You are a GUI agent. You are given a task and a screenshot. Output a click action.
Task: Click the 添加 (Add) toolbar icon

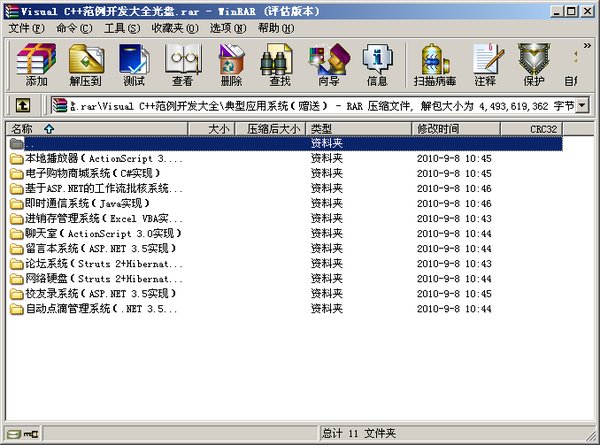click(36, 64)
